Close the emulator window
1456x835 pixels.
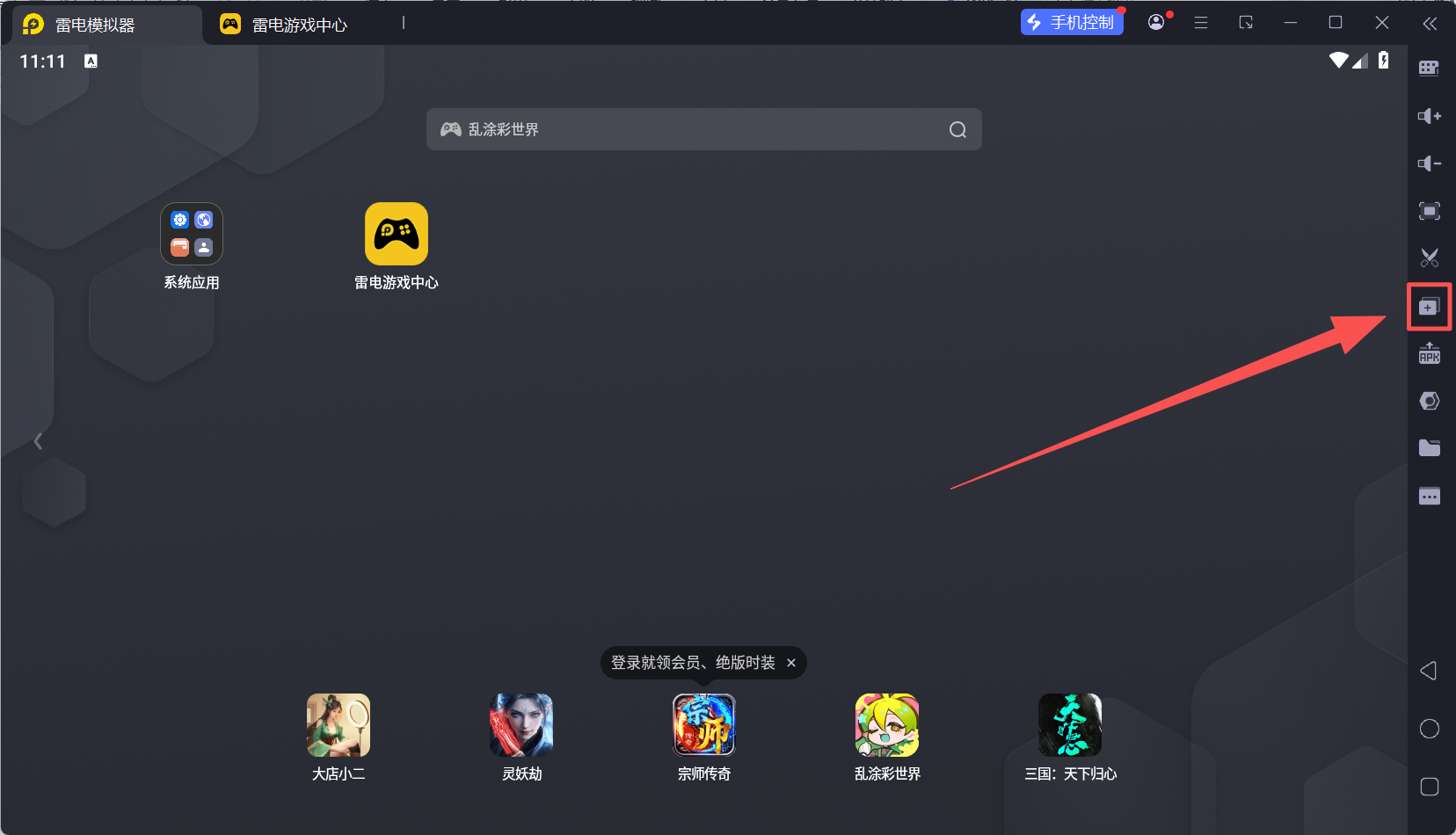coord(1382,23)
